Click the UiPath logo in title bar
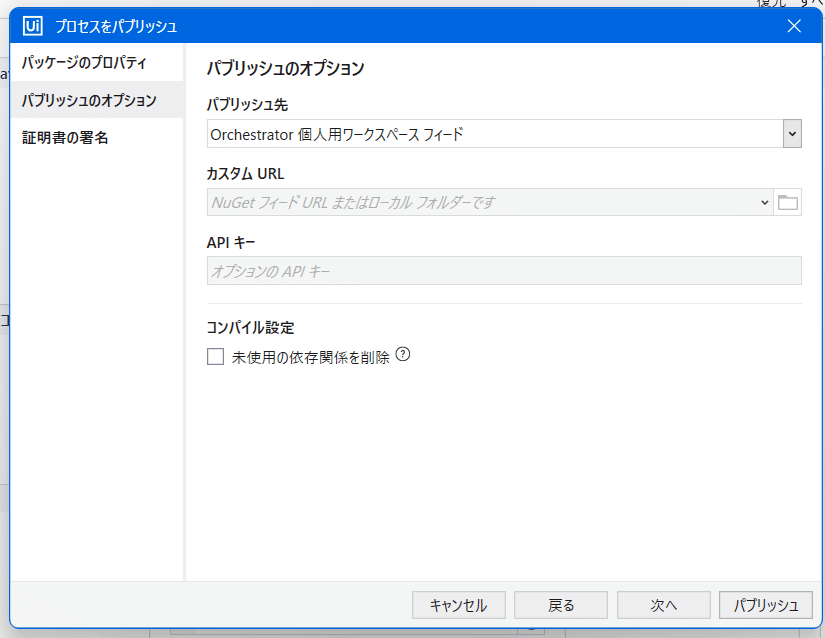Viewport: 825px width, 638px height. [33, 26]
